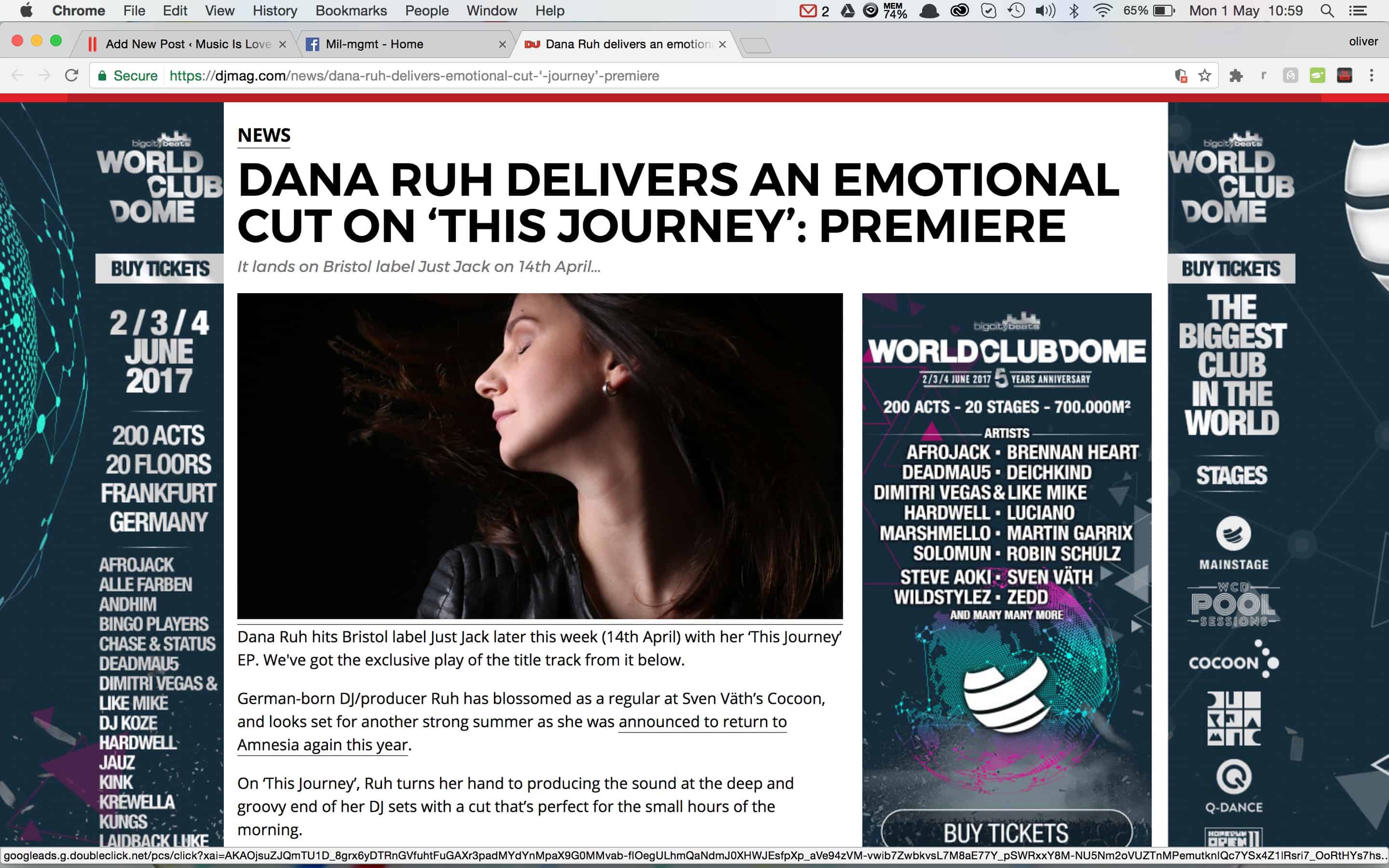This screenshot has height=868, width=1389.
Task: Click the grey ghost extension icon
Action: point(1290,75)
